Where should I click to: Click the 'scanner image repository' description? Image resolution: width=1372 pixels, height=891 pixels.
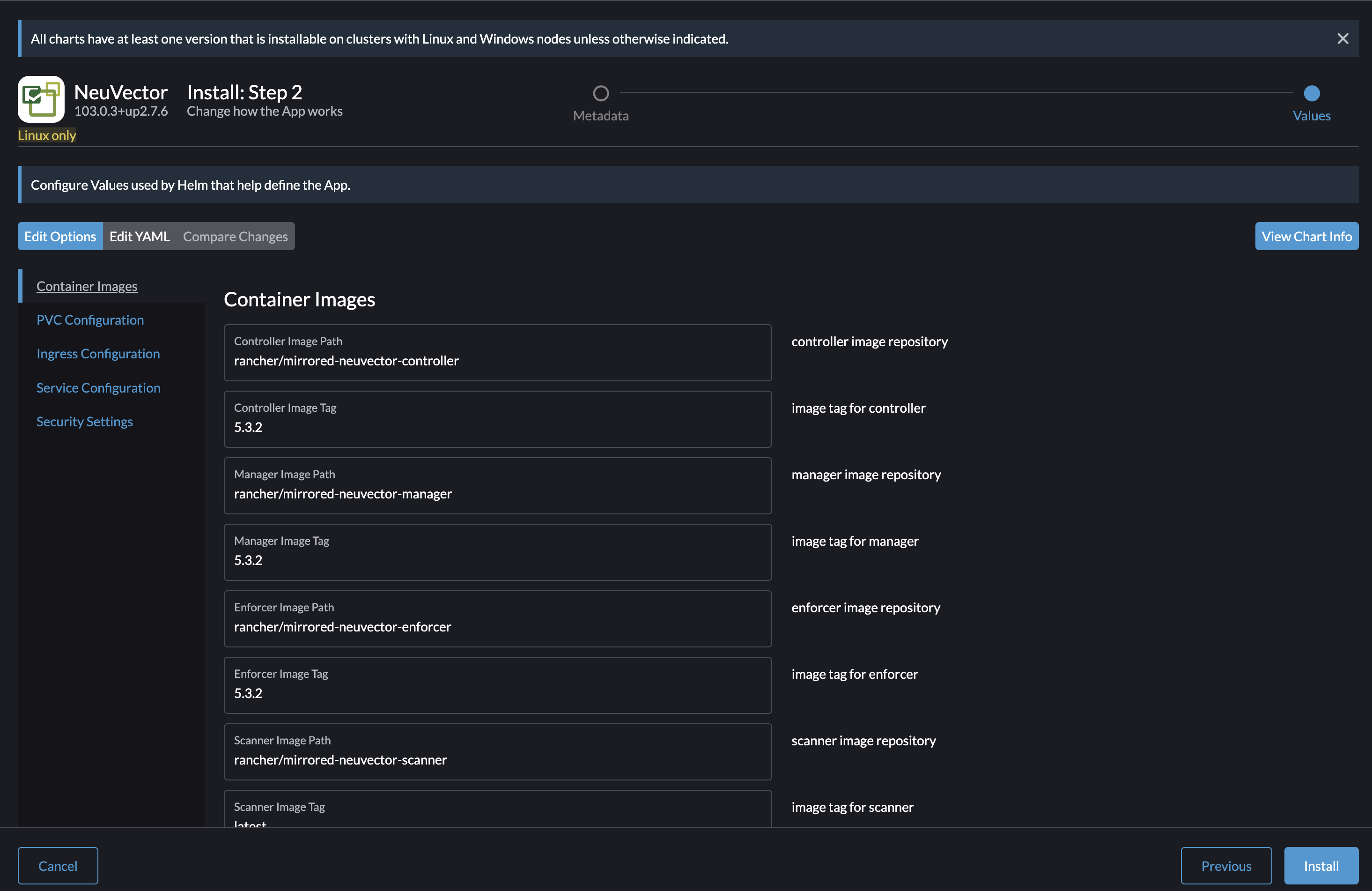tap(863, 741)
